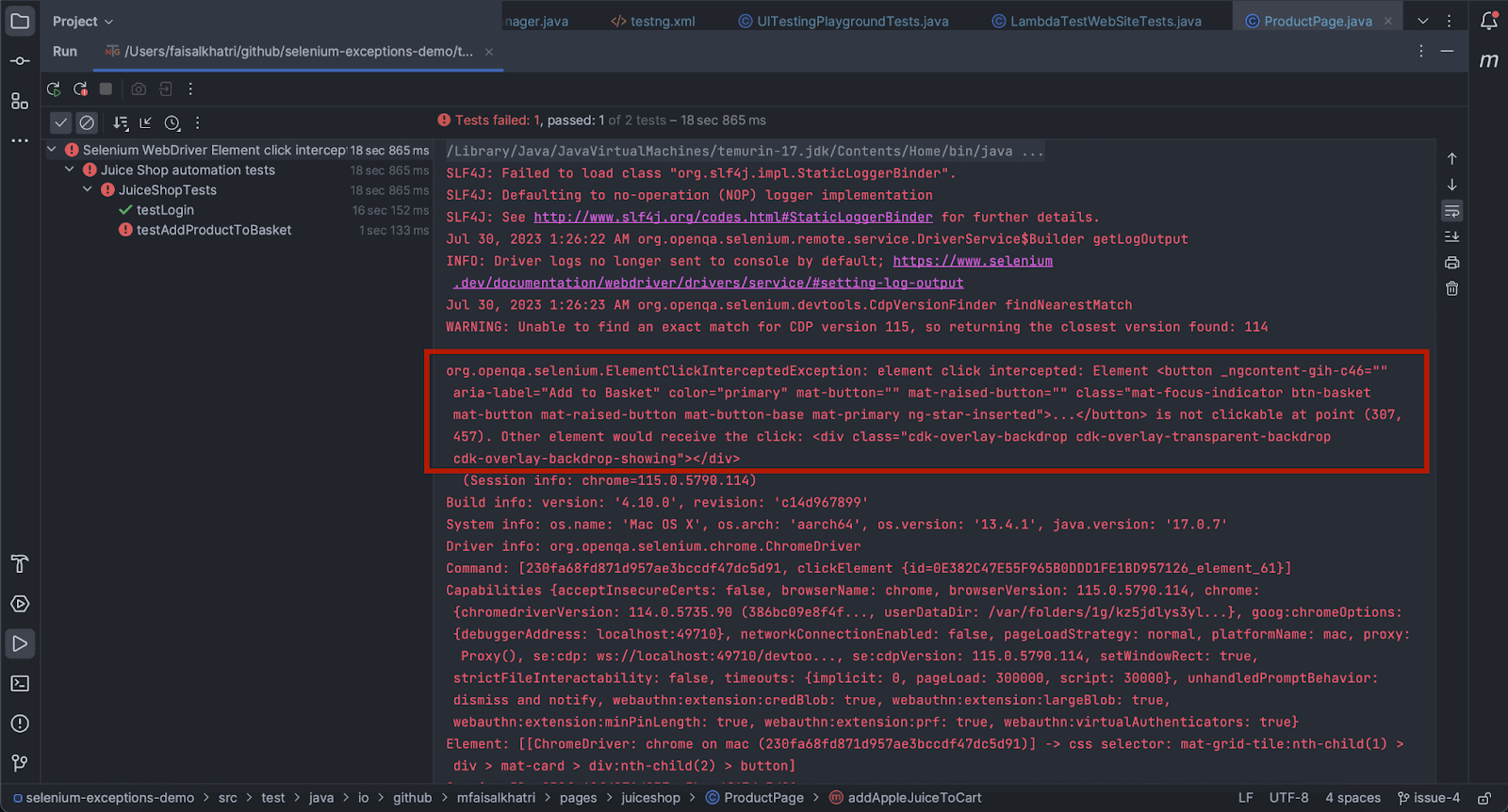Toggle soft-wrap in console output
This screenshot has width=1508, height=812.
pyautogui.click(x=1451, y=211)
